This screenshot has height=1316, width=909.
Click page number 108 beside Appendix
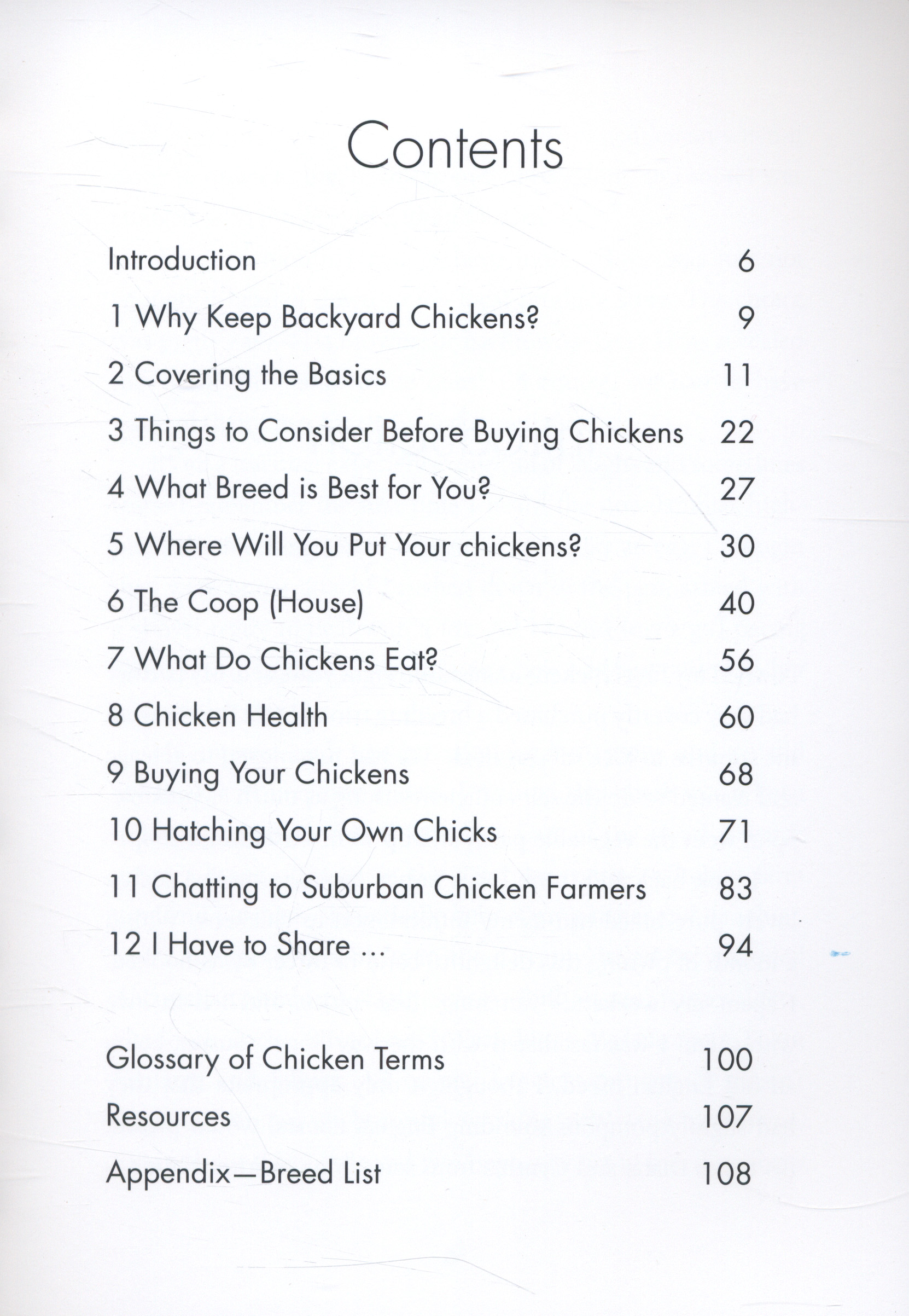727,1174
